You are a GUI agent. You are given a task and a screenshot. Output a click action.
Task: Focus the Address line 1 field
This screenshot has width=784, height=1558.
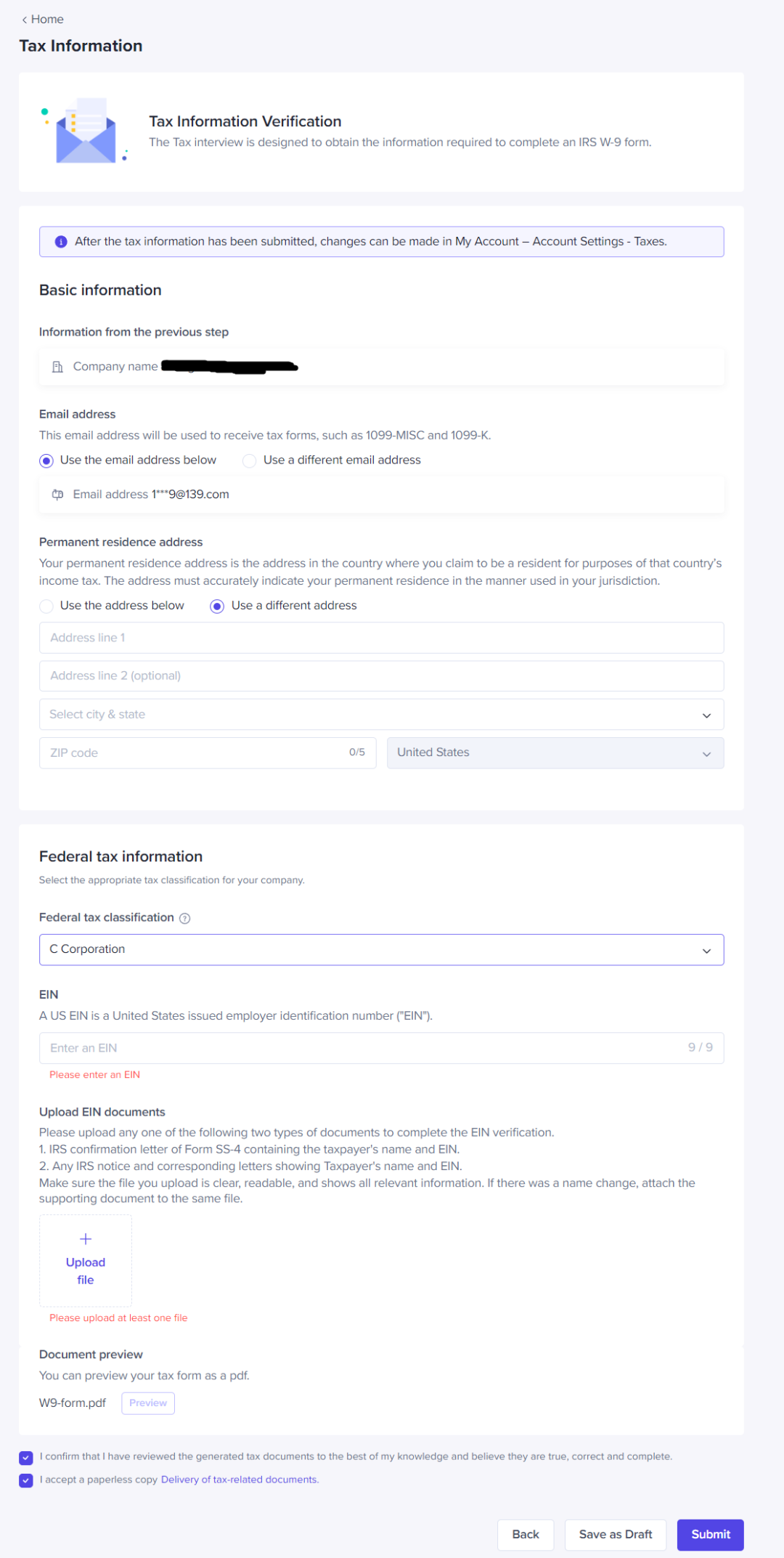coord(381,638)
